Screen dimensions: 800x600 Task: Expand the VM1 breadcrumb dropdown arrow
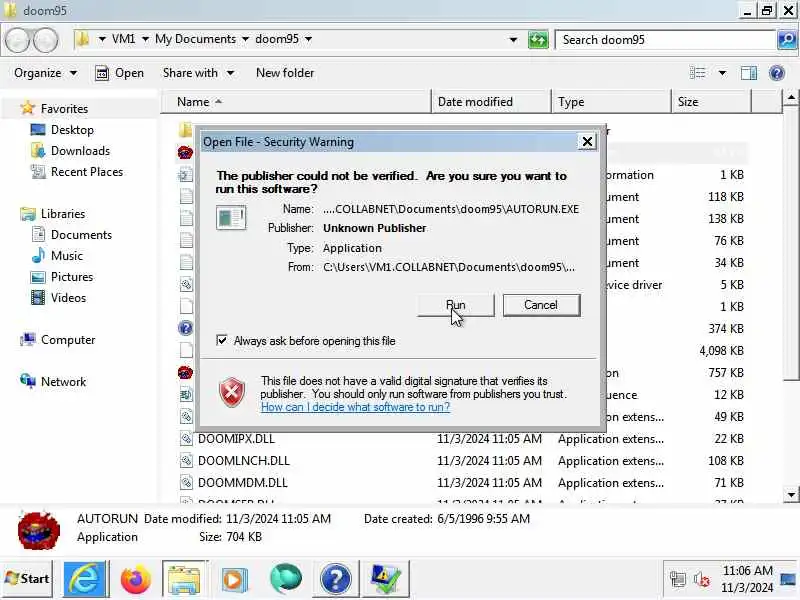145,39
